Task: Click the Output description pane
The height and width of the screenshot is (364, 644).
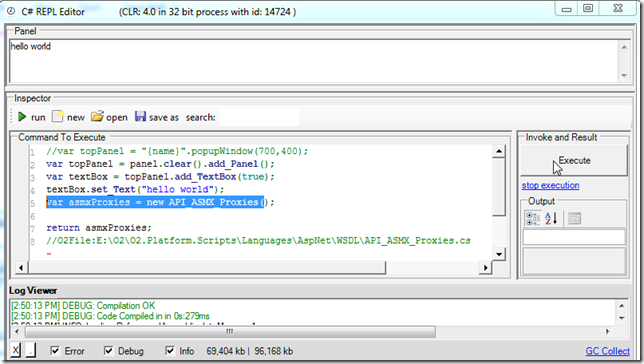Action: tap(574, 261)
